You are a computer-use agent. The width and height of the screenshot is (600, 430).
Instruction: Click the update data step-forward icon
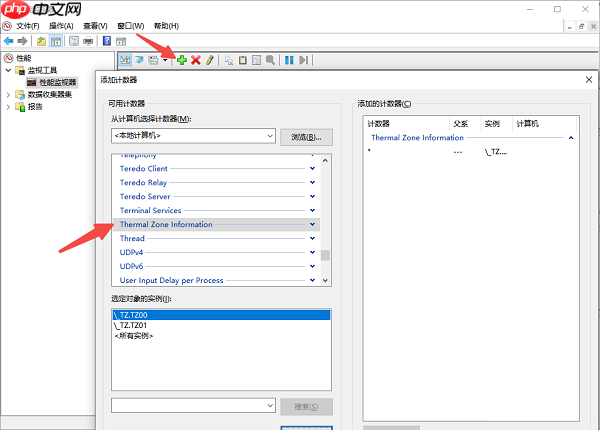pyautogui.click(x=304, y=60)
